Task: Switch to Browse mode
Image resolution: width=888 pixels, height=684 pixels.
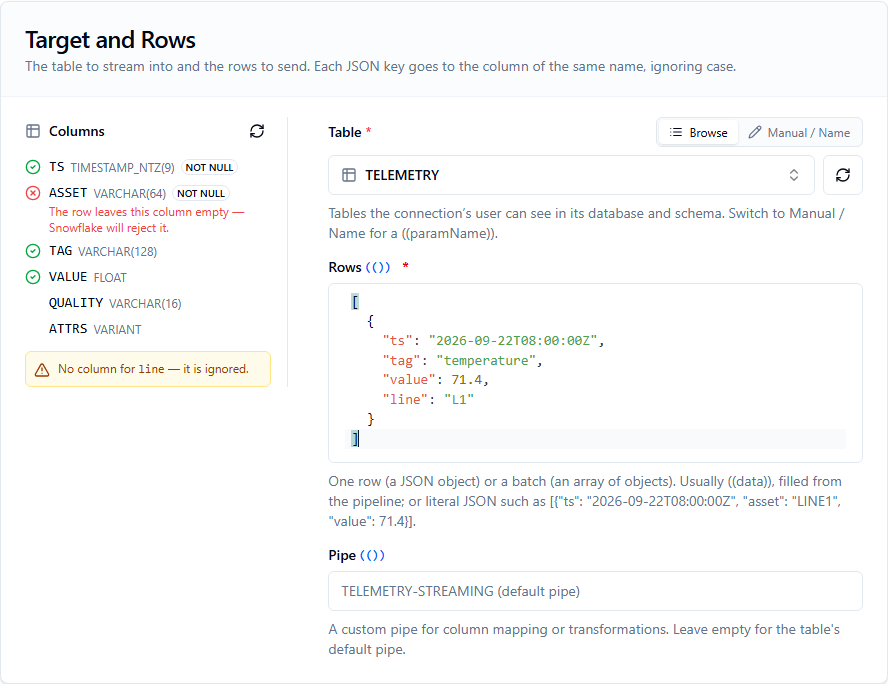Action: (698, 132)
